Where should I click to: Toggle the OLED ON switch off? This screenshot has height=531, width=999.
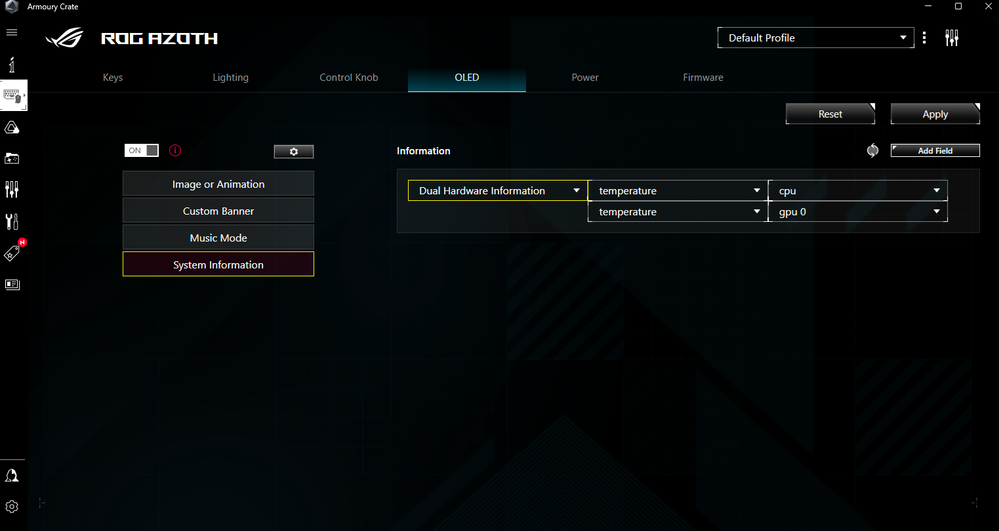click(141, 150)
